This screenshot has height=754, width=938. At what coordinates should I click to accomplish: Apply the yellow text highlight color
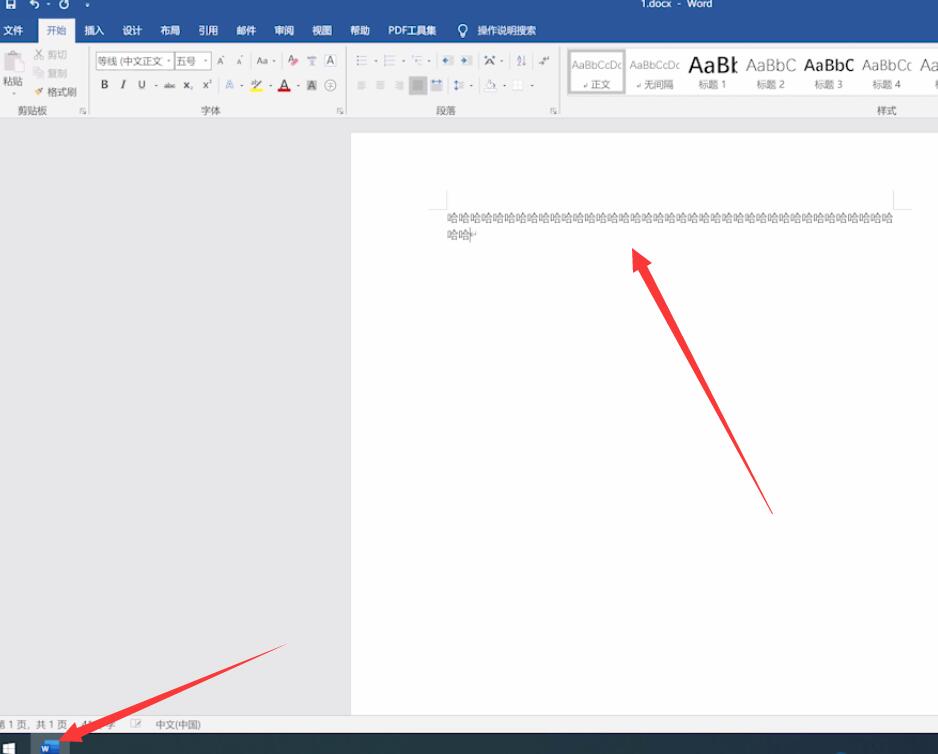tap(257, 86)
